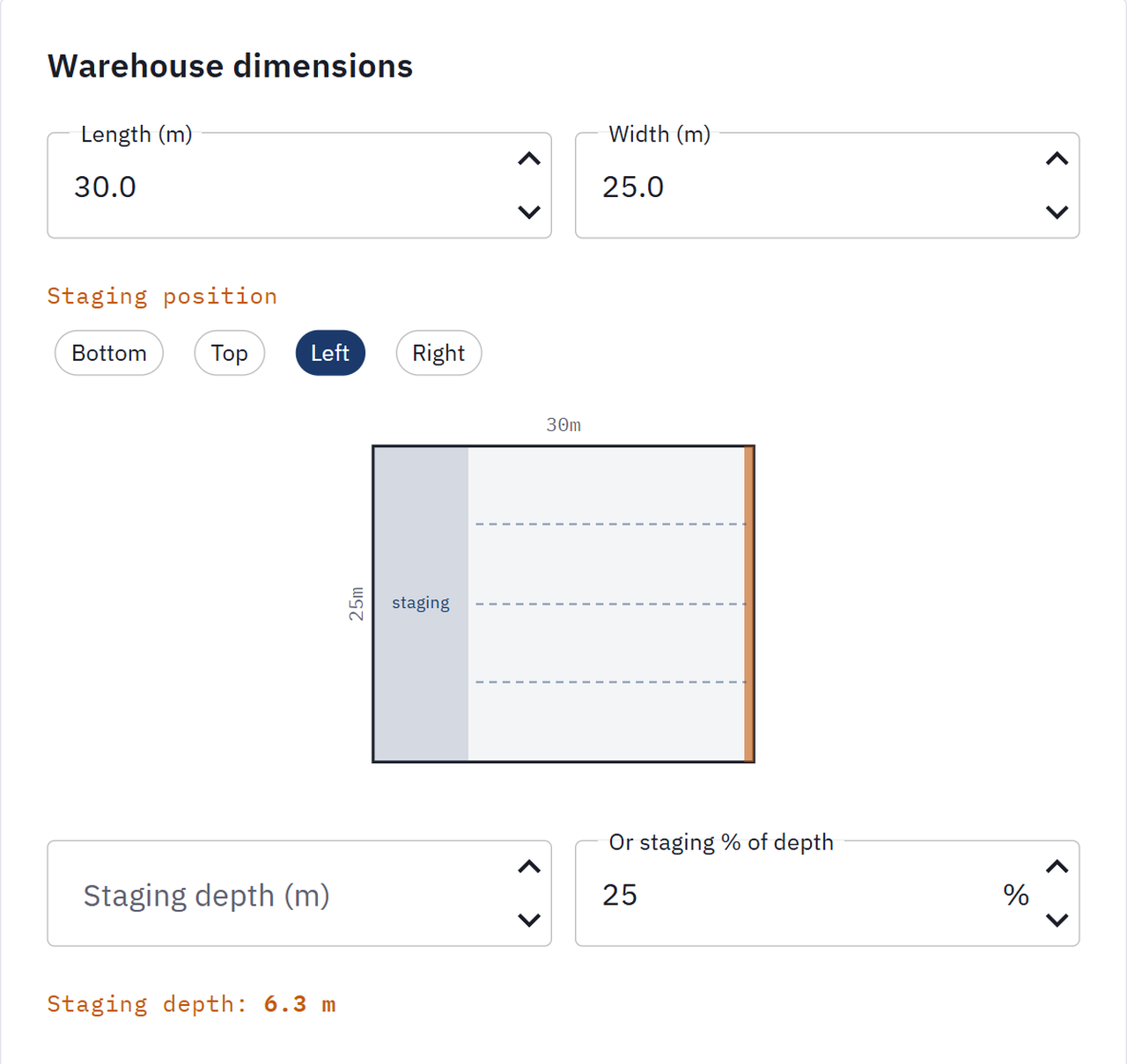Screen dimensions: 1127x1064
Task: Select Top as the staging position
Action: [x=229, y=353]
